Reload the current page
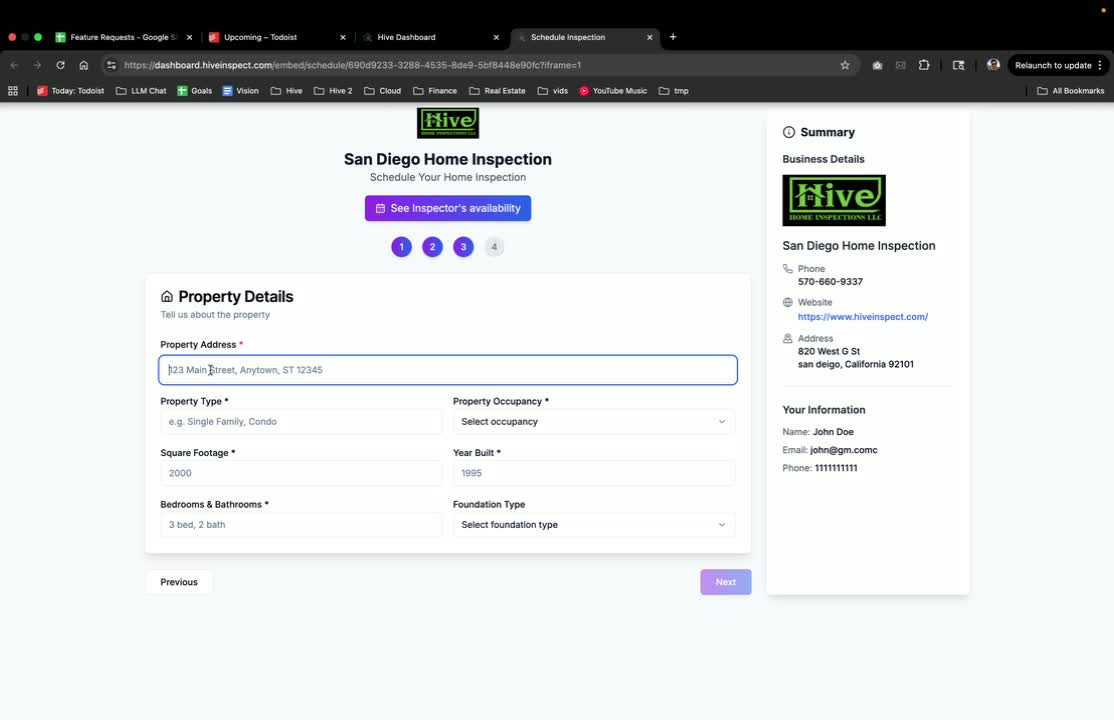Screen dimensions: 1114x720 click(x=60, y=65)
